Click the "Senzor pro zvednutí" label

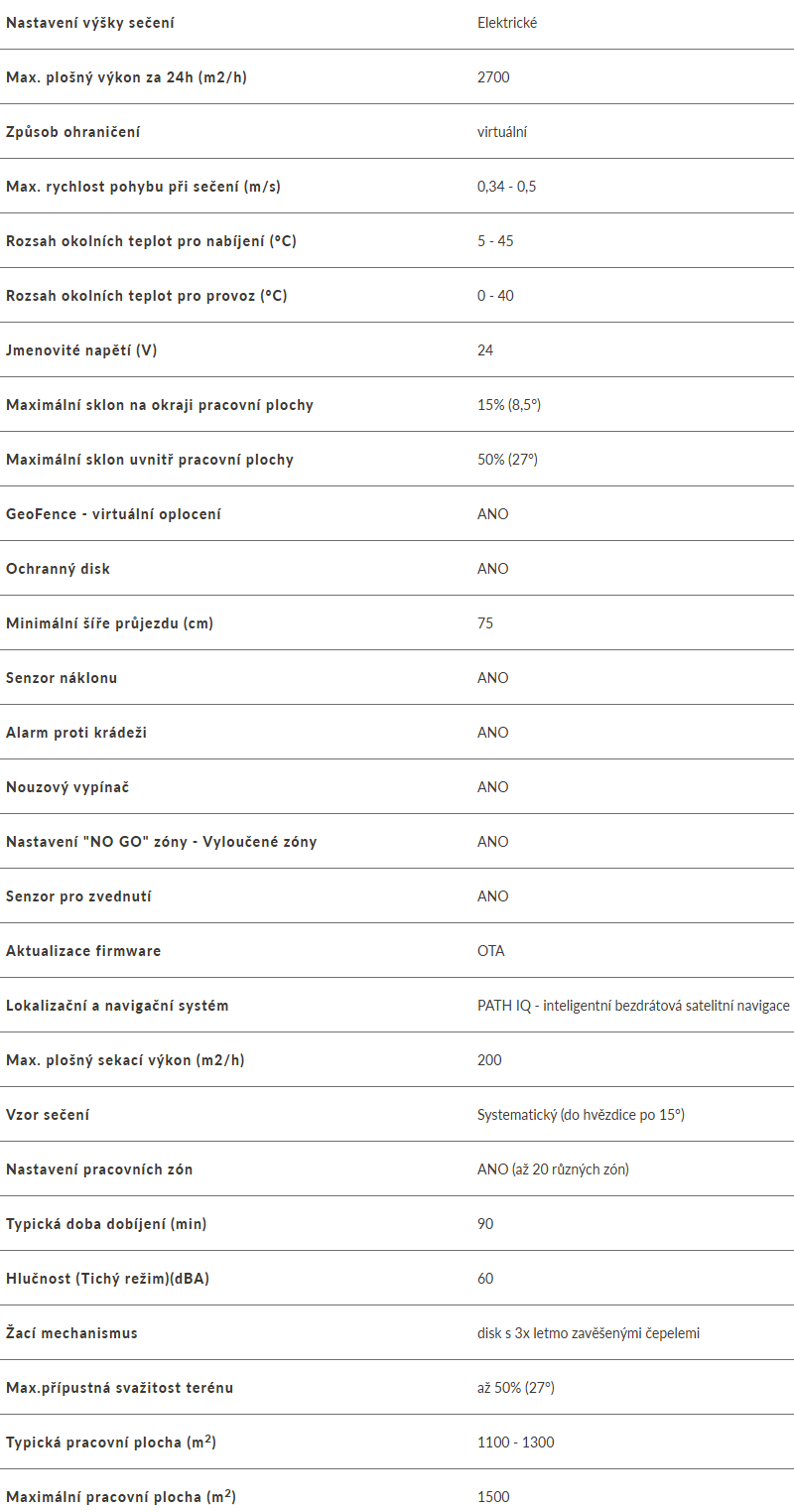[x=78, y=895]
